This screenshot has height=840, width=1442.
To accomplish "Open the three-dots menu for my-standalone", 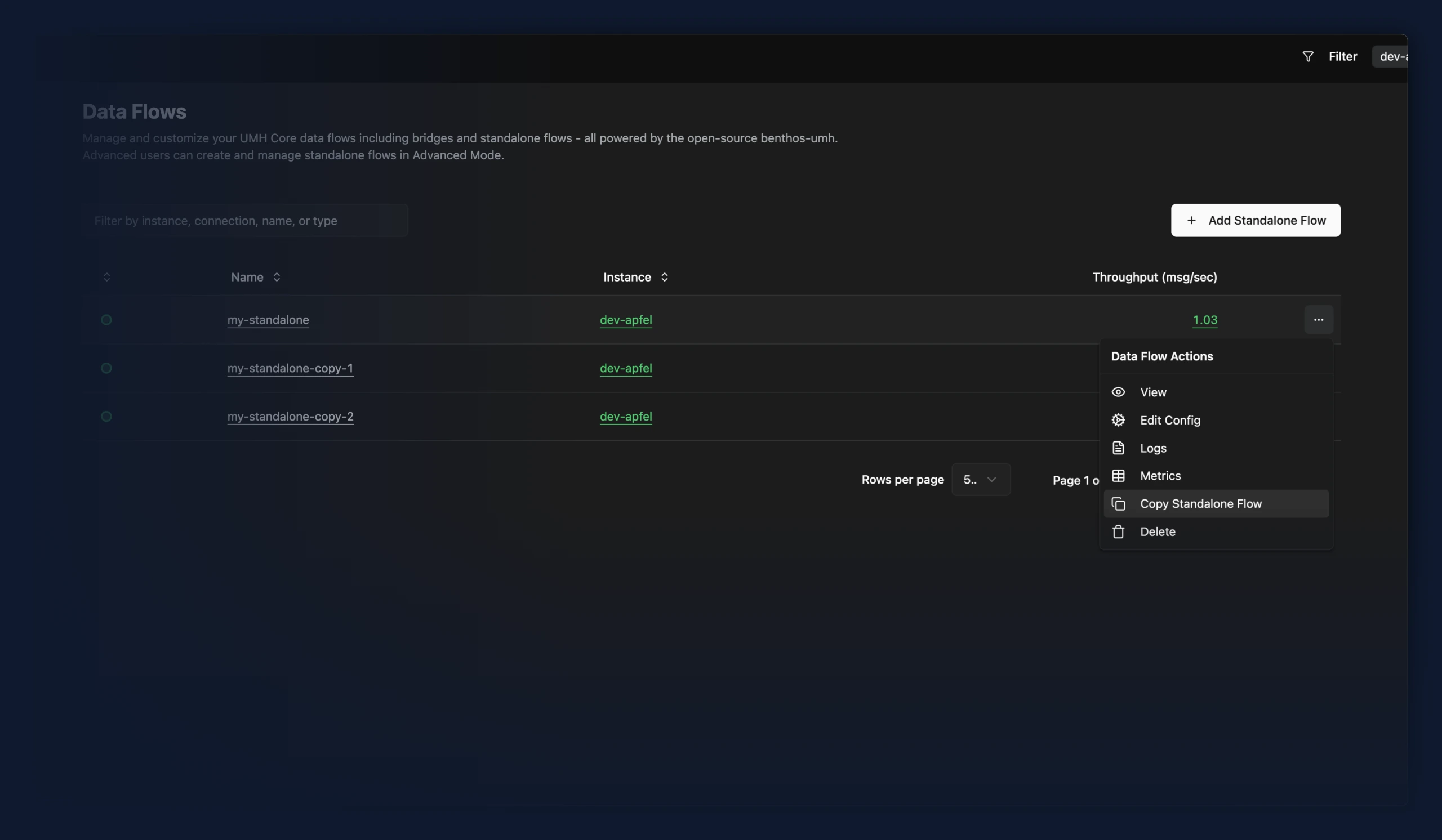I will coord(1319,320).
